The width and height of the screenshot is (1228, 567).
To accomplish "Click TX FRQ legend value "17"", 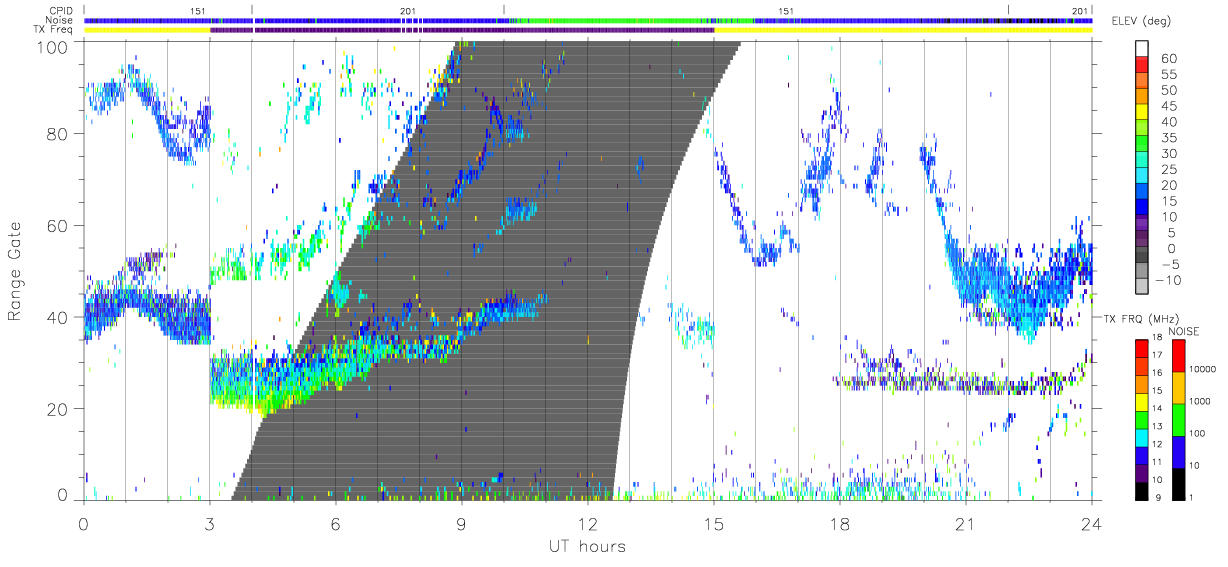I will coord(1159,355).
